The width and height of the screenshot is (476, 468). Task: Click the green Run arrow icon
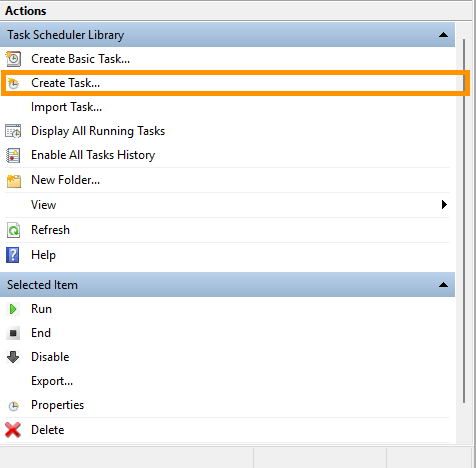click(x=13, y=309)
